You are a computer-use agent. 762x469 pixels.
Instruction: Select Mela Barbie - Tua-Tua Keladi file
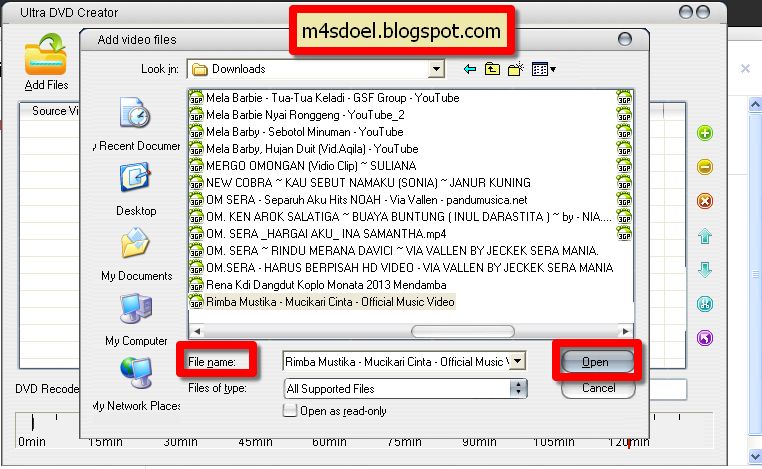click(x=332, y=98)
